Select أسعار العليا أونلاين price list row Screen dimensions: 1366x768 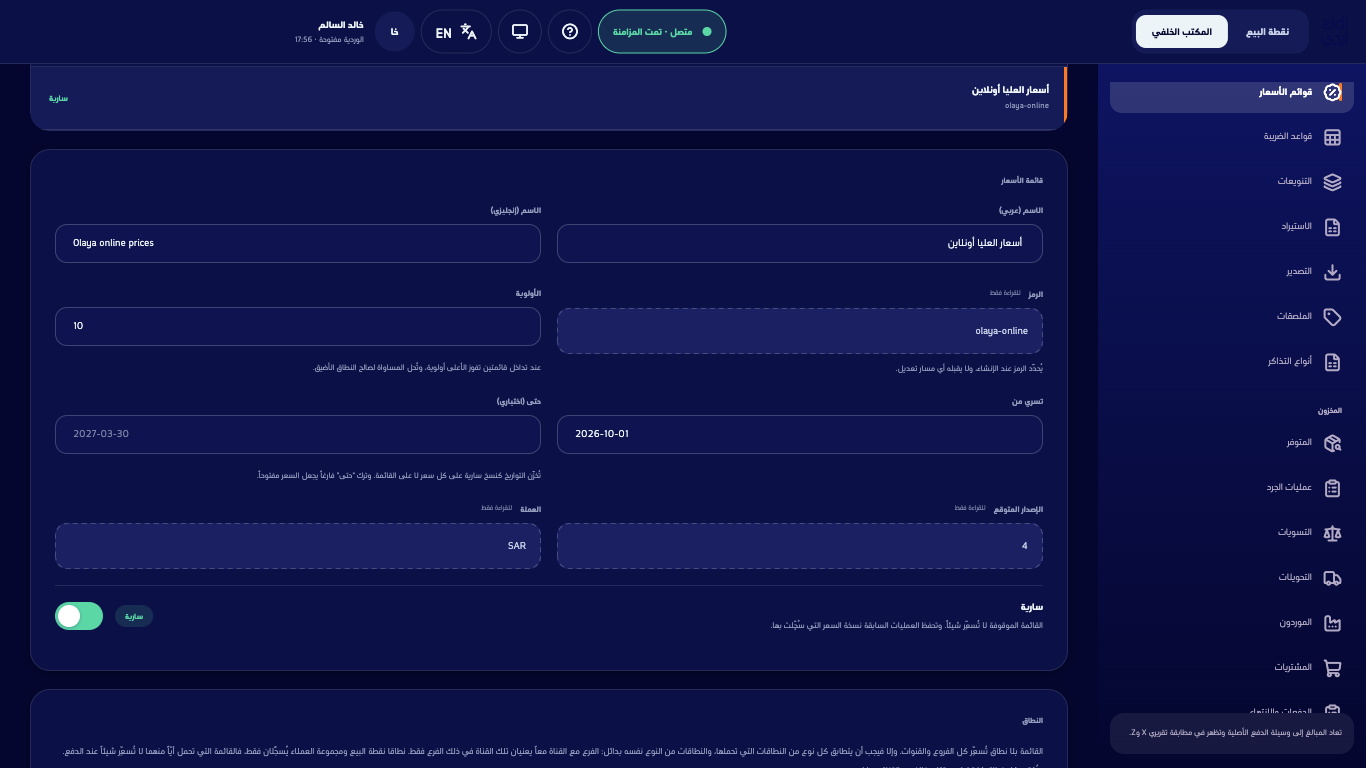549,98
